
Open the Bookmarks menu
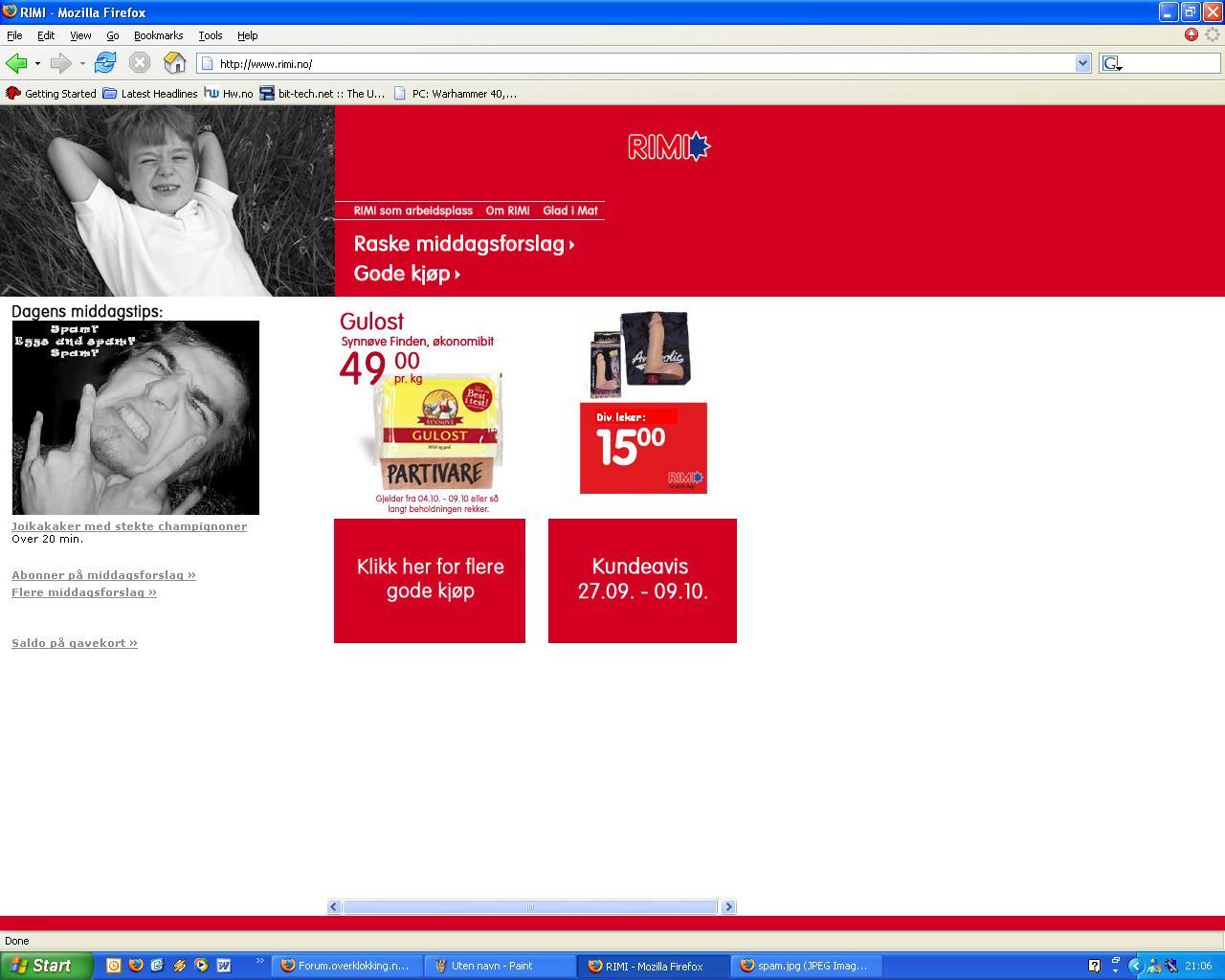click(x=158, y=35)
